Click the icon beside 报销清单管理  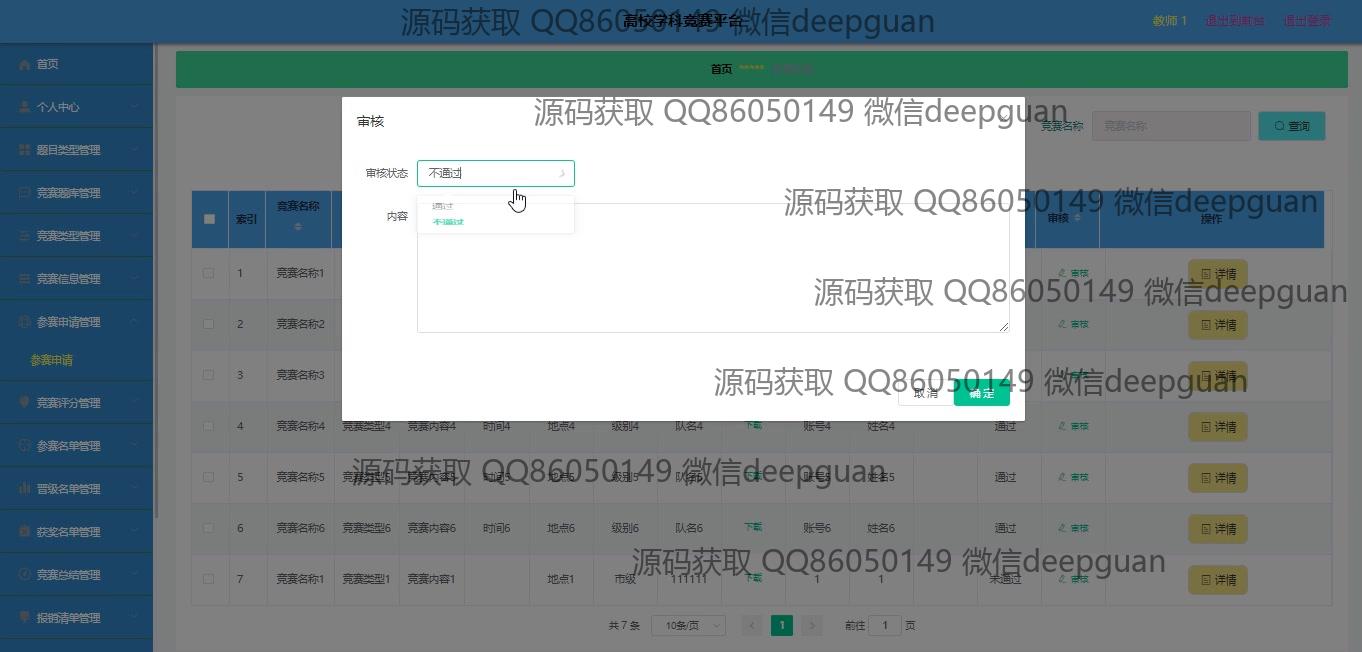point(25,618)
